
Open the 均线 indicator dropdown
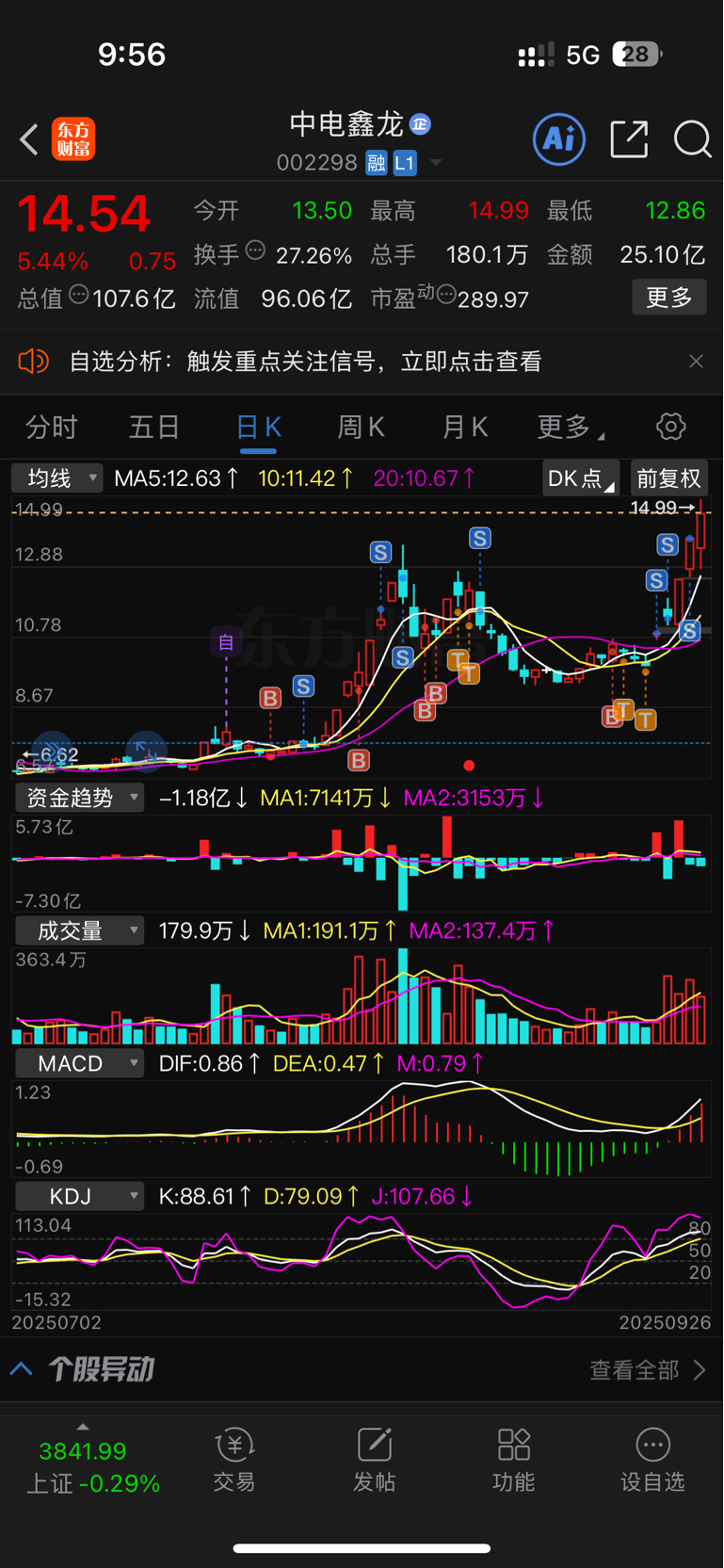[x=56, y=478]
